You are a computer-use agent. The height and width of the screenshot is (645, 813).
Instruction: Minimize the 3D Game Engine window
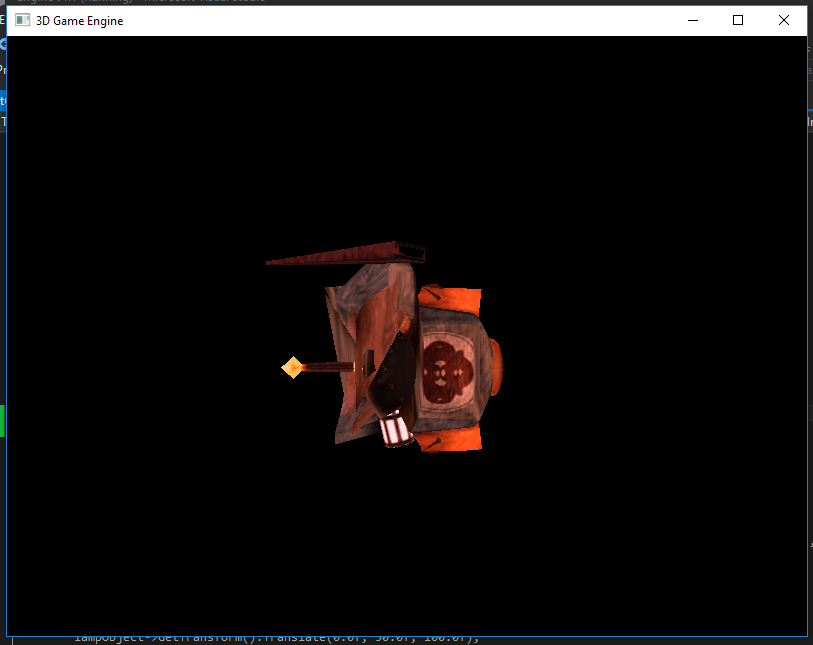pyautogui.click(x=693, y=21)
